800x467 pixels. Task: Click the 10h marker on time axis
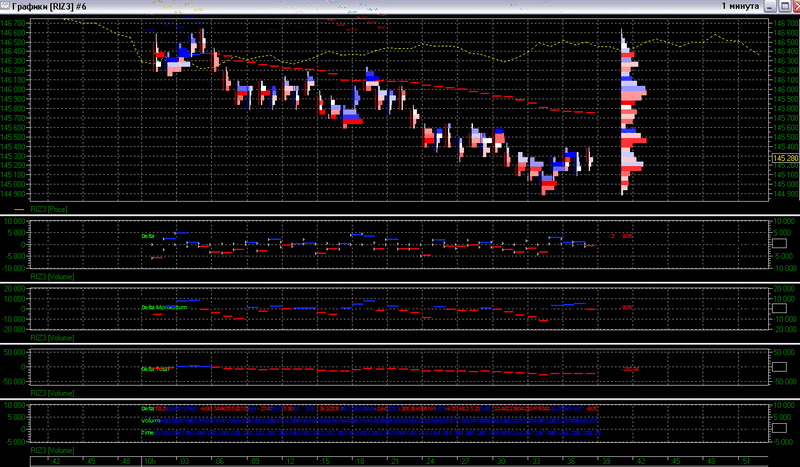pos(148,461)
